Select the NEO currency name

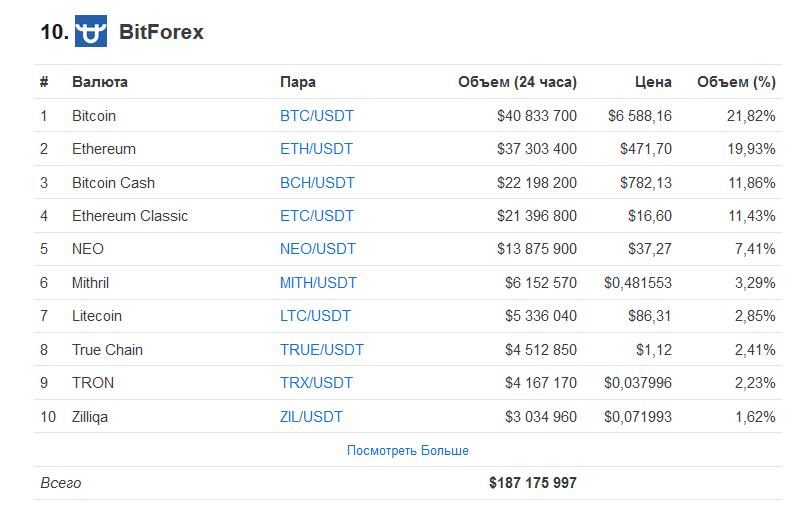tap(88, 249)
